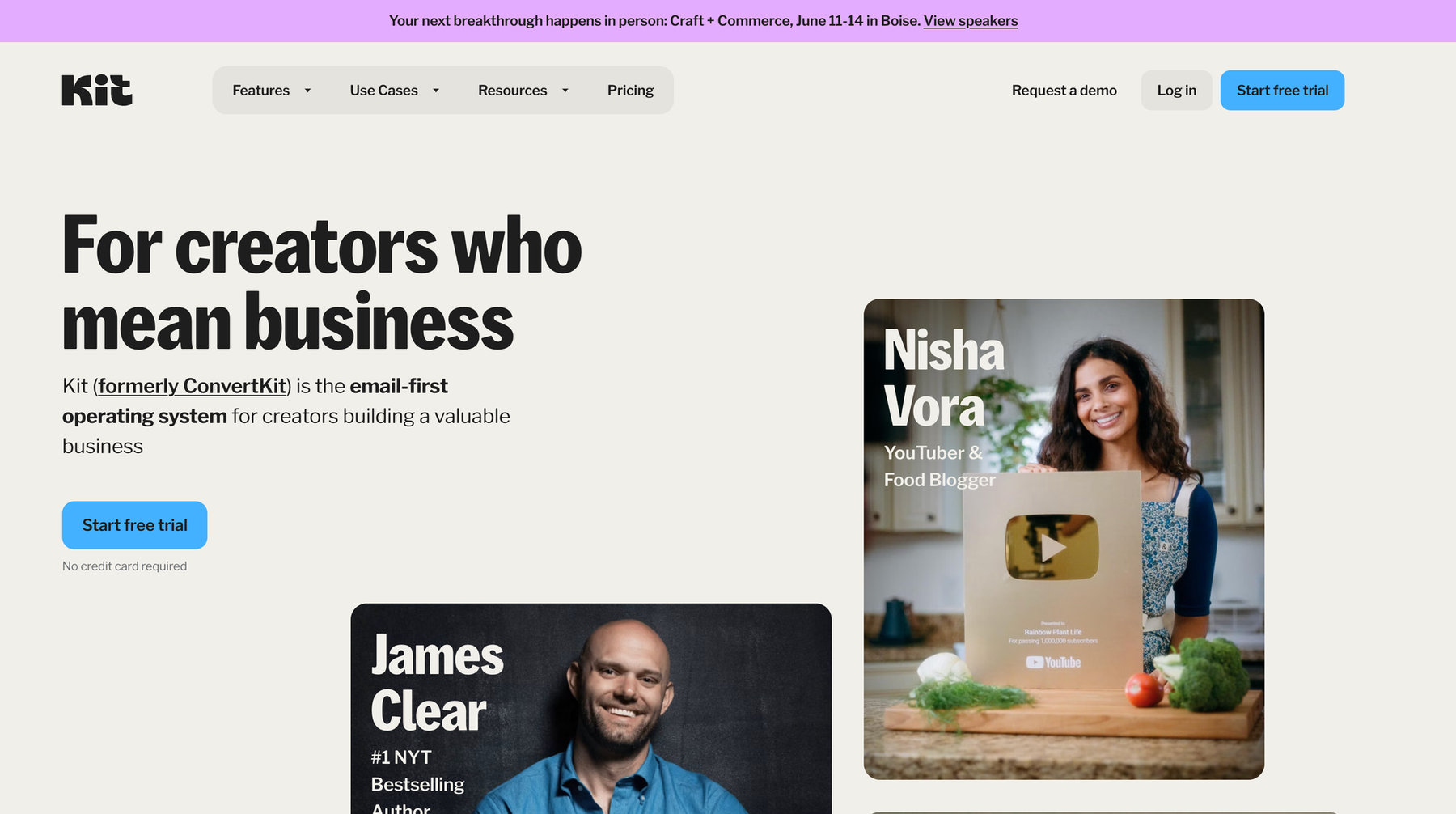Open the Use Cases menu

pos(383,91)
